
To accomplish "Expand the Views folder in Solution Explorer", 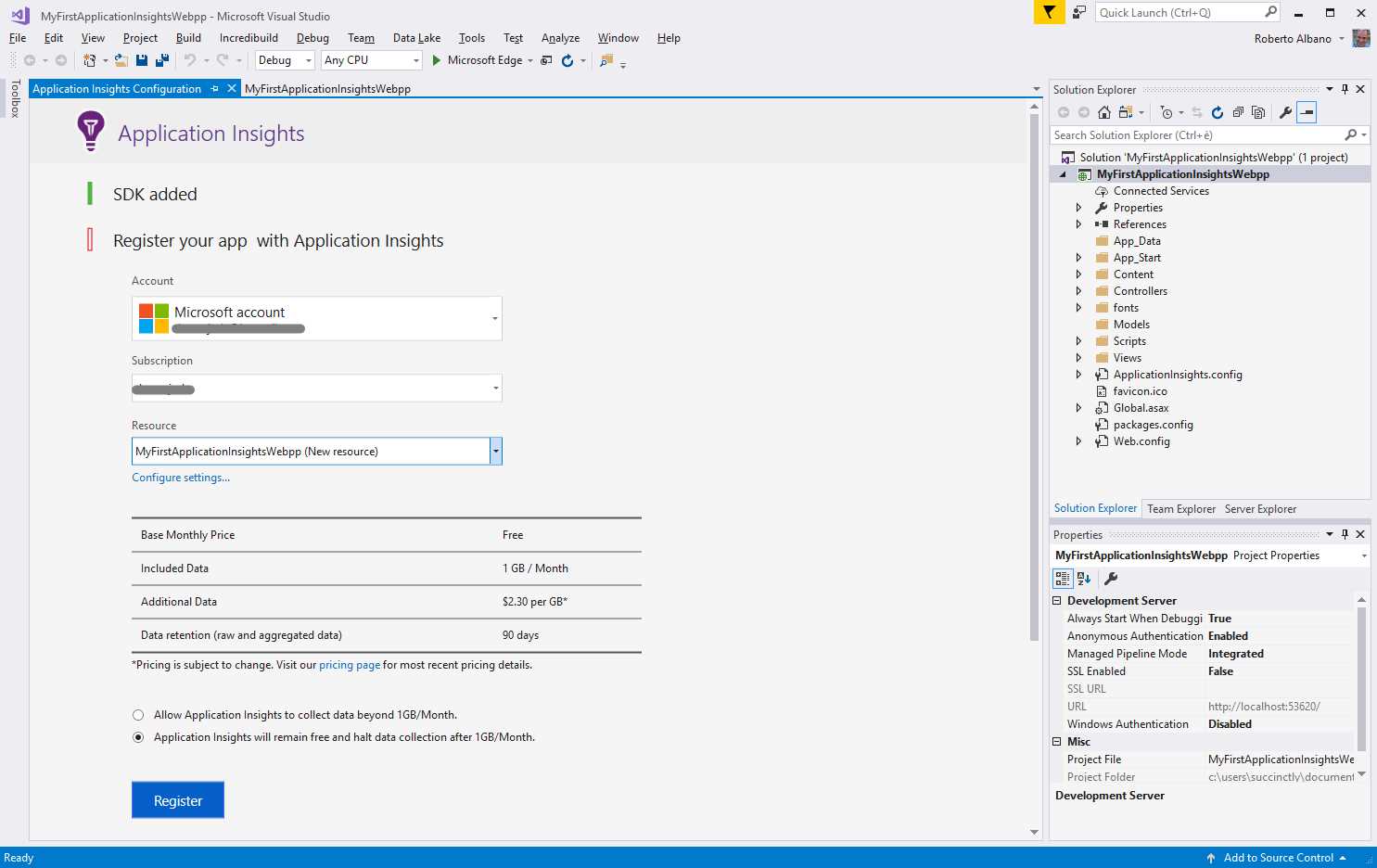I will click(x=1078, y=357).
